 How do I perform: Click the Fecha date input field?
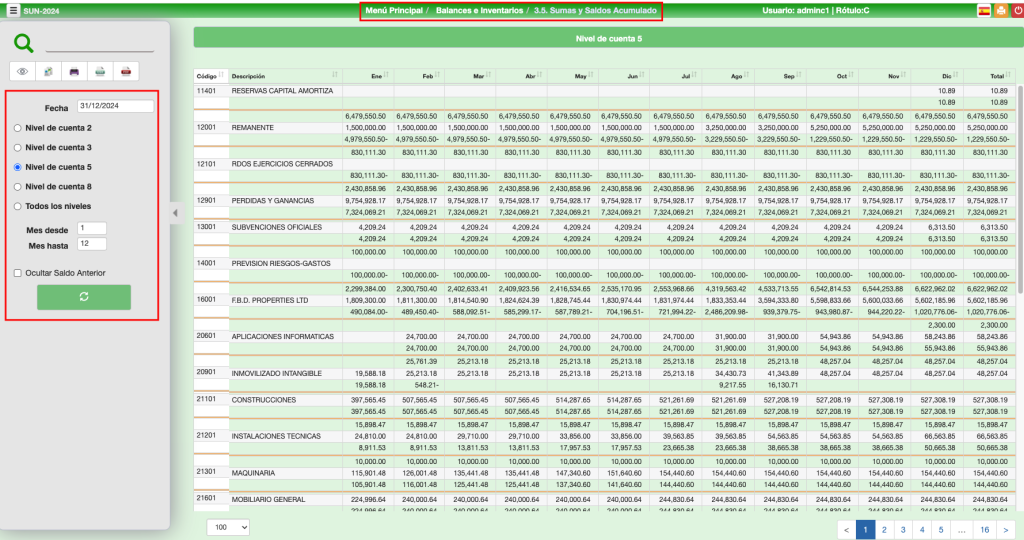click(x=115, y=107)
